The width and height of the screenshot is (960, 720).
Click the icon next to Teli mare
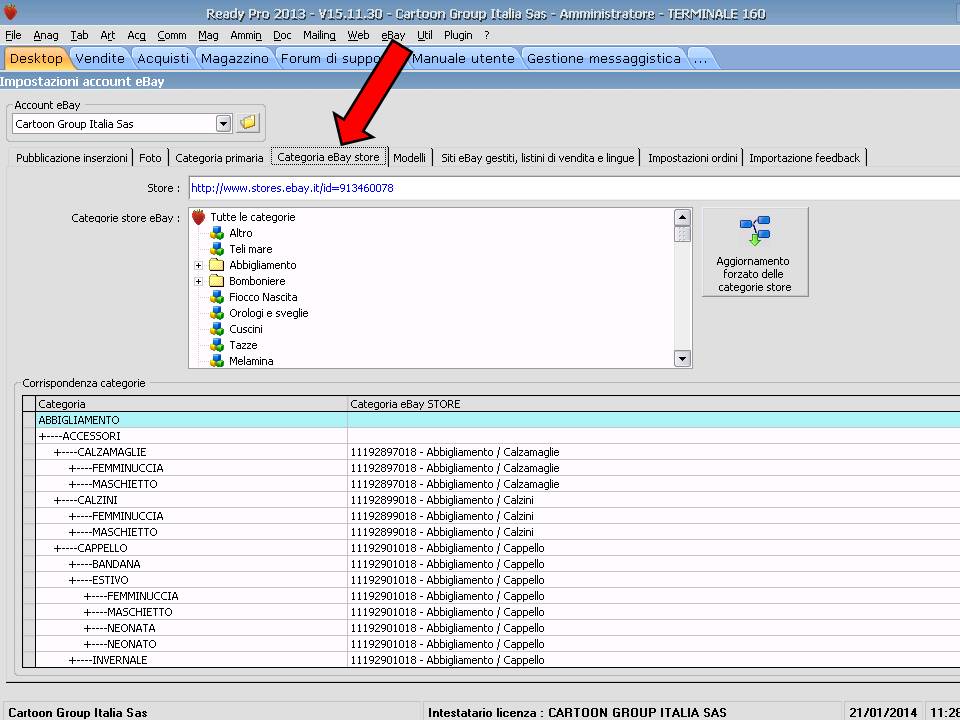click(x=217, y=249)
